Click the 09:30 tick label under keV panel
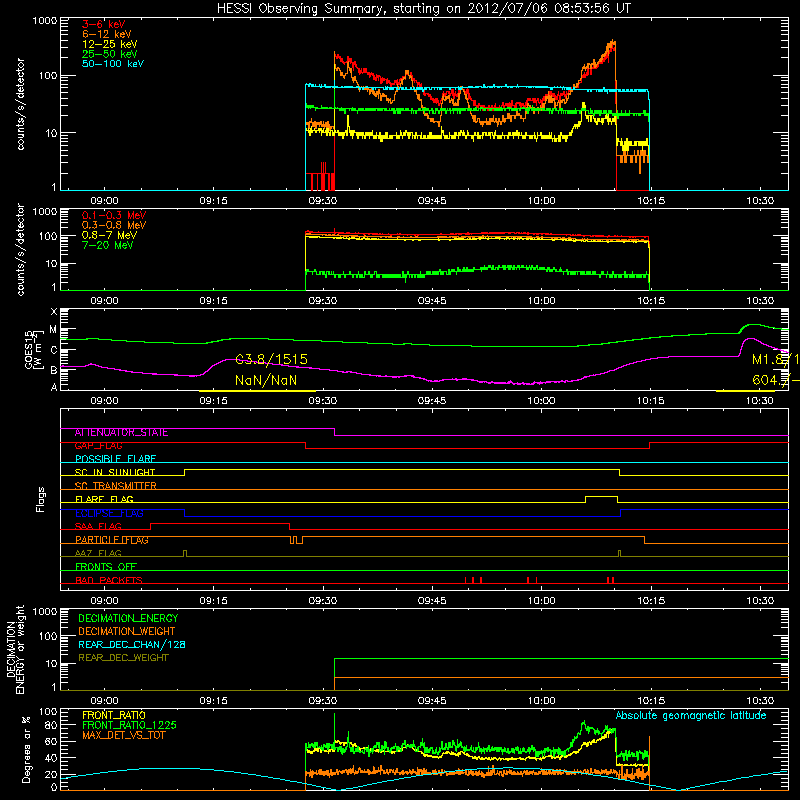Image resolution: width=800 pixels, height=800 pixels. click(322, 201)
